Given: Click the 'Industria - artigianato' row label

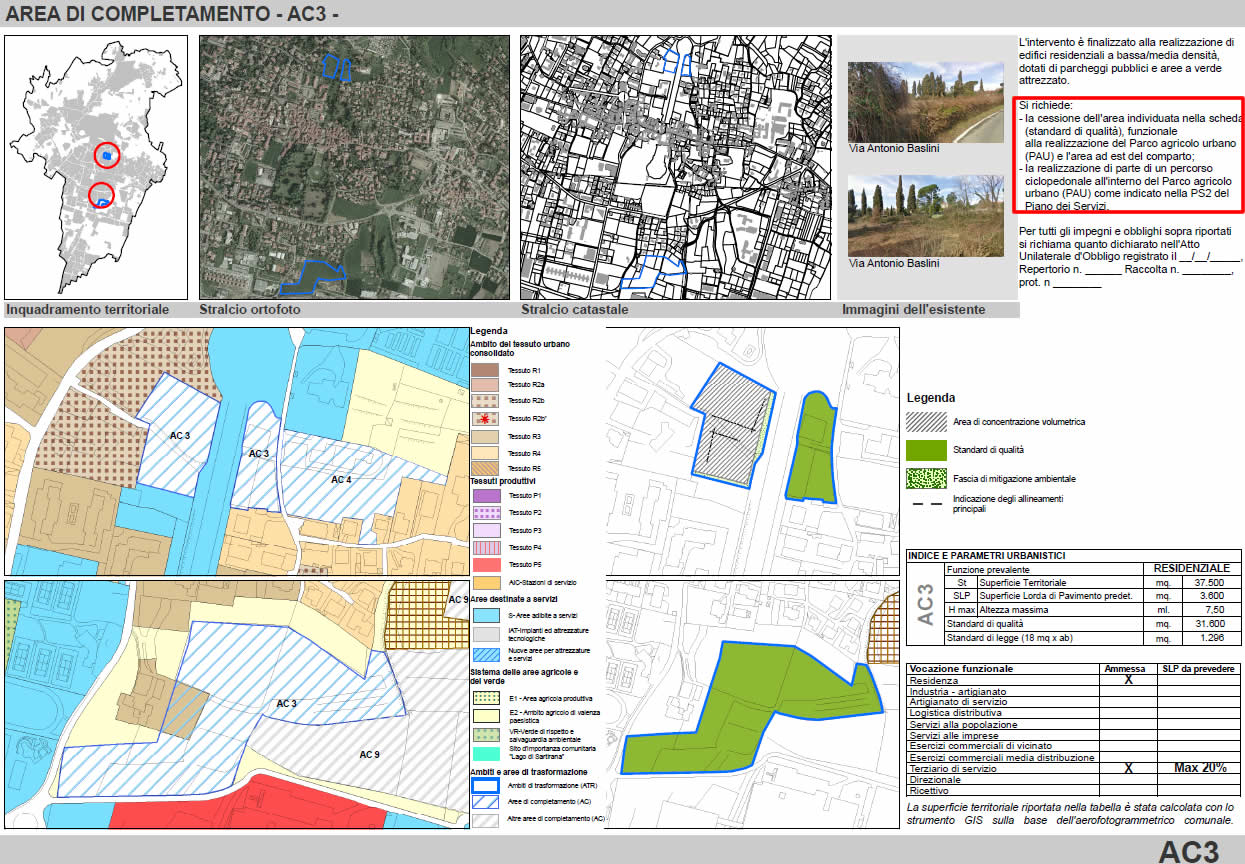Looking at the screenshot, I should tap(959, 691).
